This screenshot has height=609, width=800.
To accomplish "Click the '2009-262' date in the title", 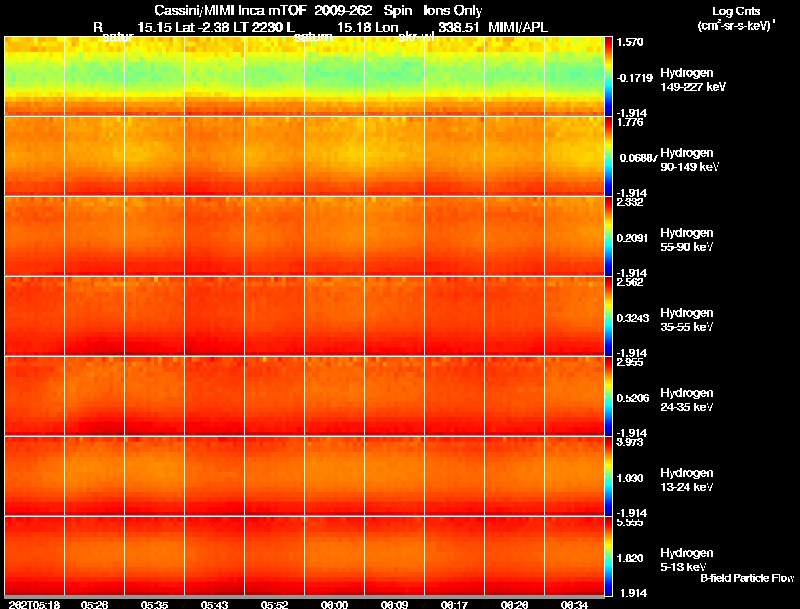I will pyautogui.click(x=343, y=11).
